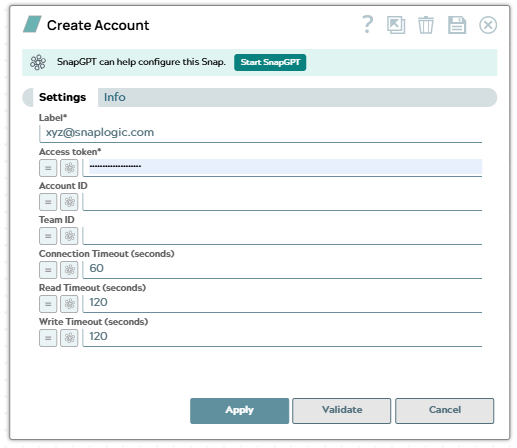Screen dimensions: 517x448
Task: Toggle expression for Team ID field
Action: [x=48, y=236]
